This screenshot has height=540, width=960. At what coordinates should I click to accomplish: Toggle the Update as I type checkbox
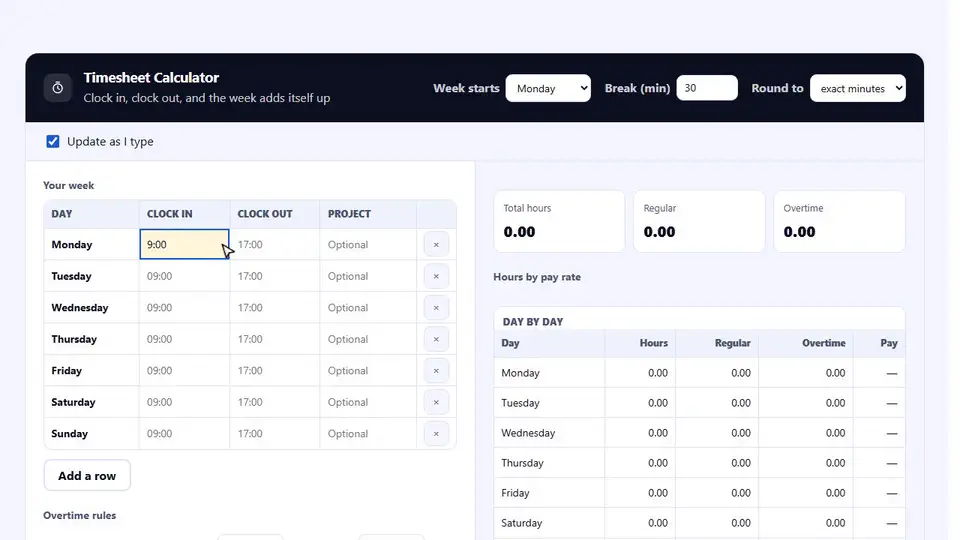pyautogui.click(x=53, y=141)
